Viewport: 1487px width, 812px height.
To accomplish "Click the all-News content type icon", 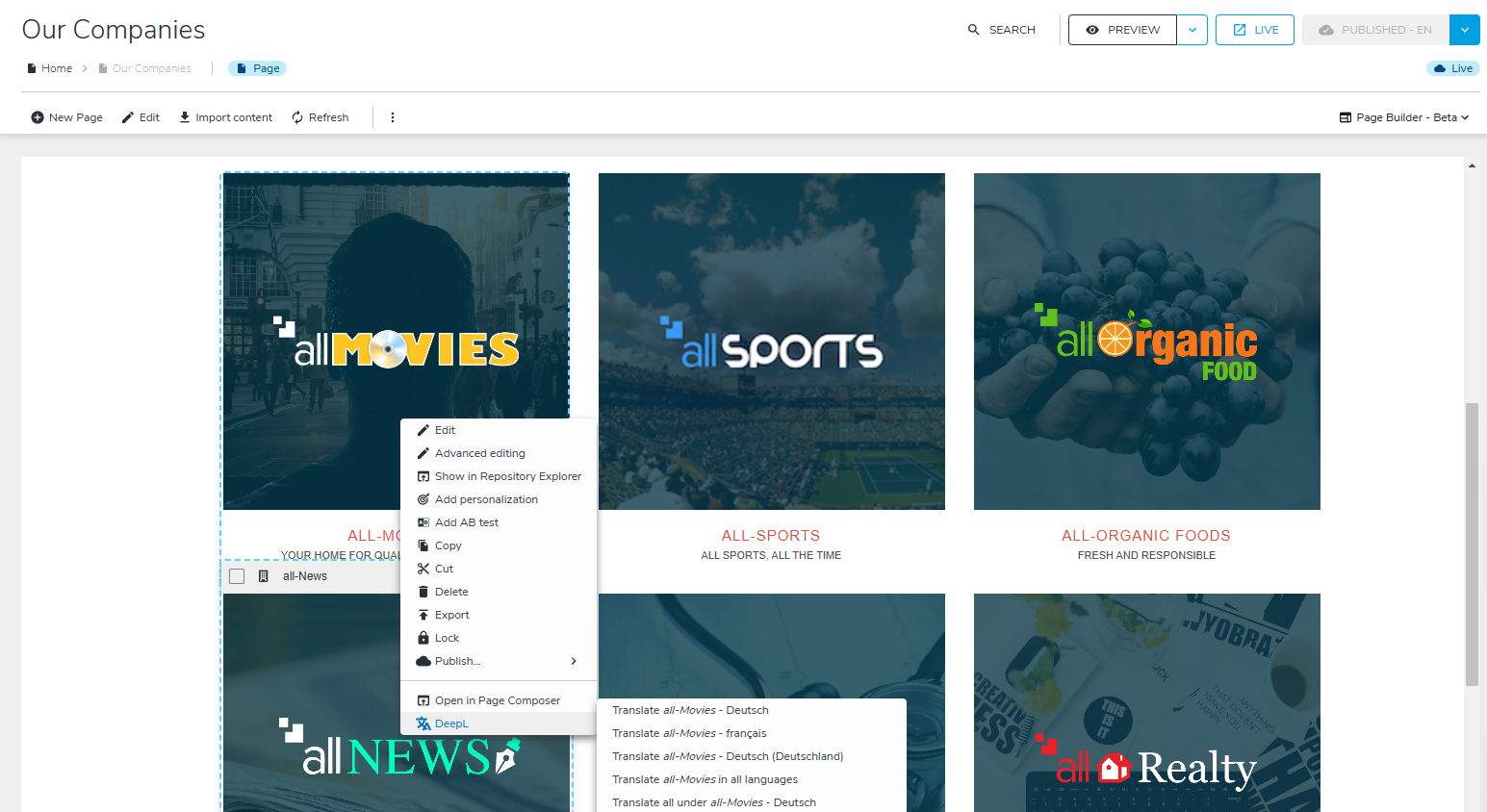I will [x=264, y=576].
